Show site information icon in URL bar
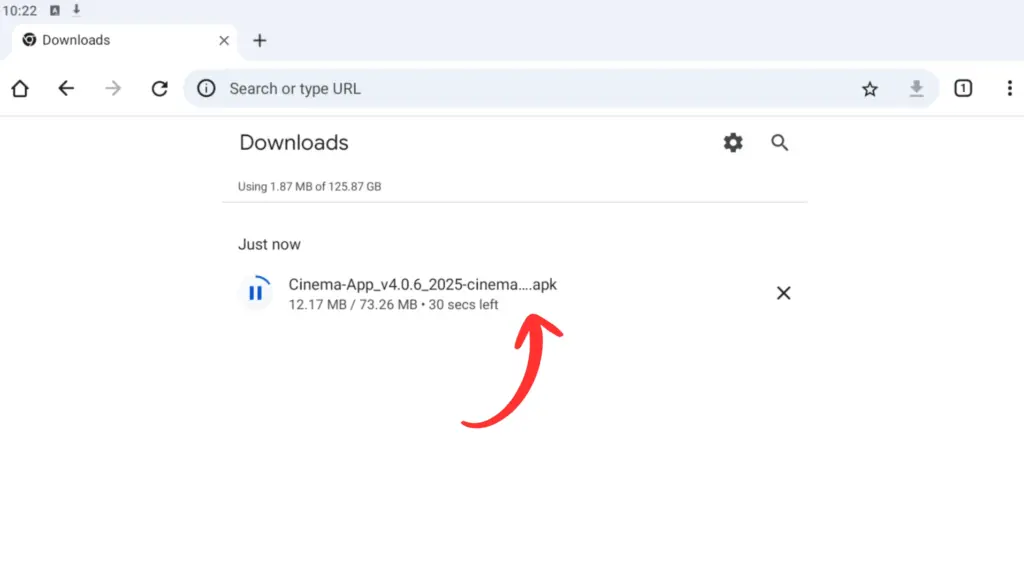This screenshot has height=576, width=1024. pyautogui.click(x=206, y=89)
